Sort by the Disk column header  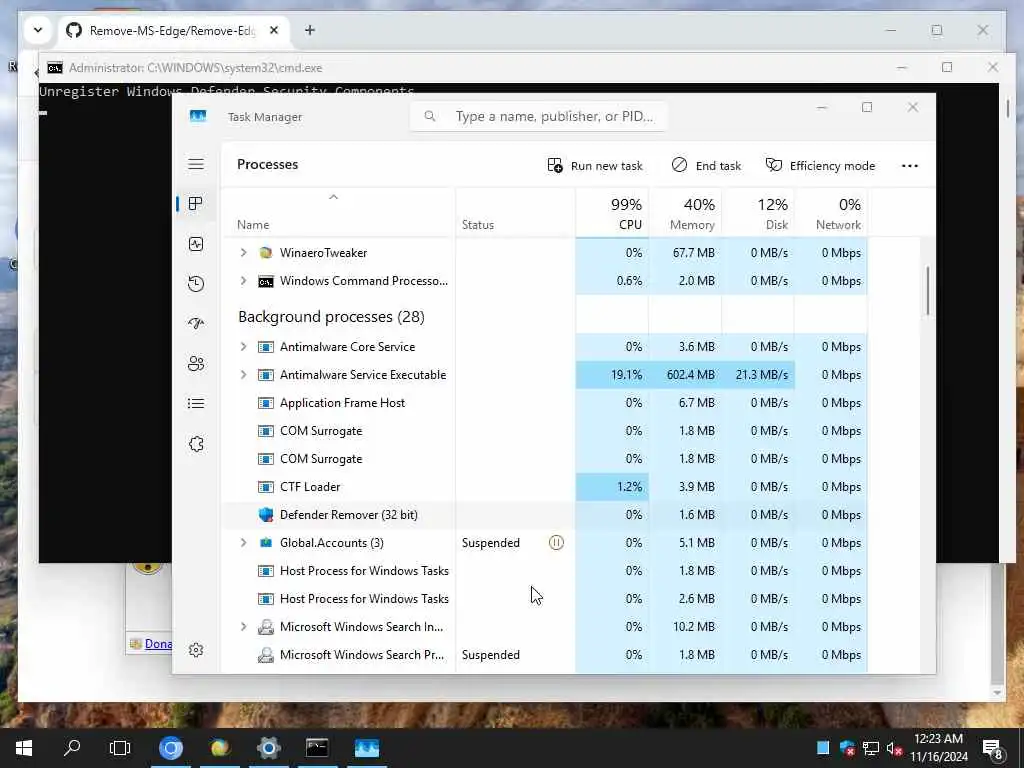758,213
